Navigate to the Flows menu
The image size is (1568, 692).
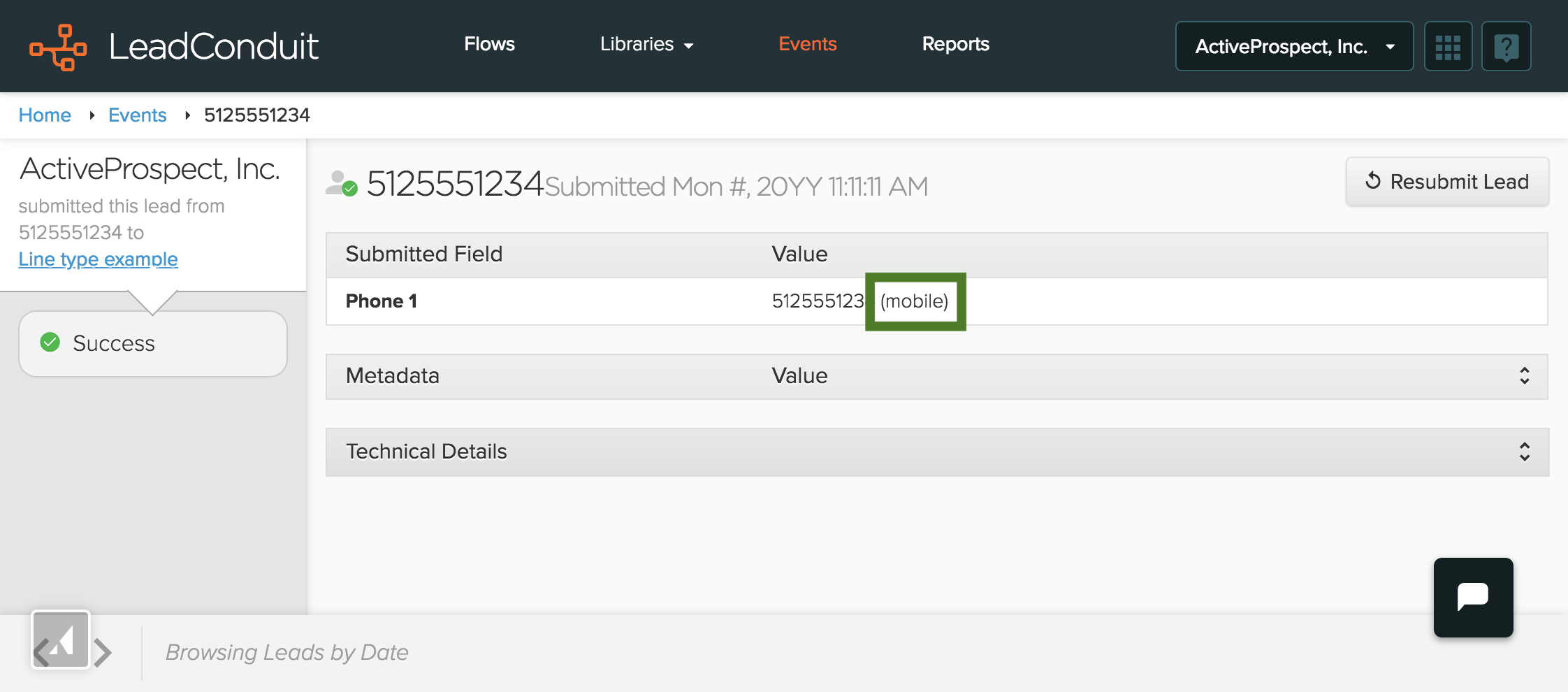coord(489,45)
